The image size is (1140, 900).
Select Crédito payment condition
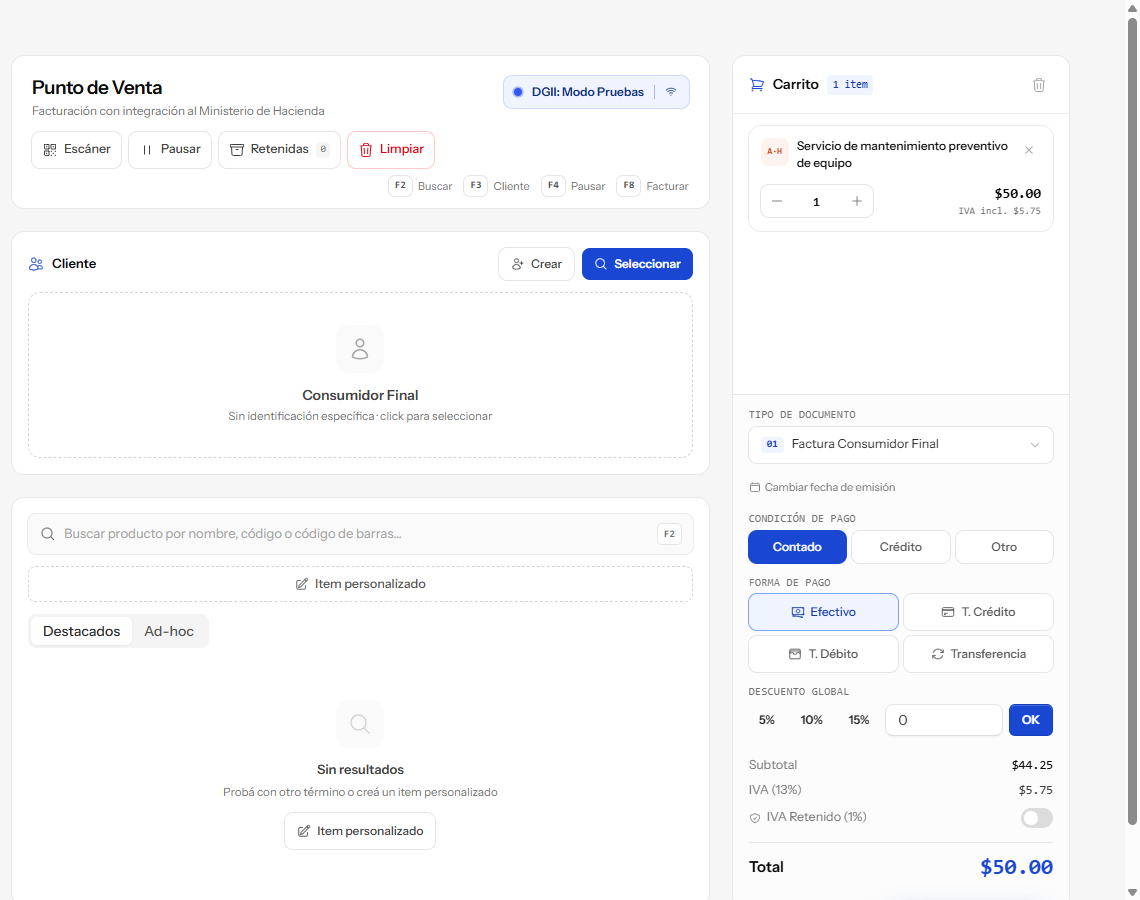pyautogui.click(x=901, y=547)
